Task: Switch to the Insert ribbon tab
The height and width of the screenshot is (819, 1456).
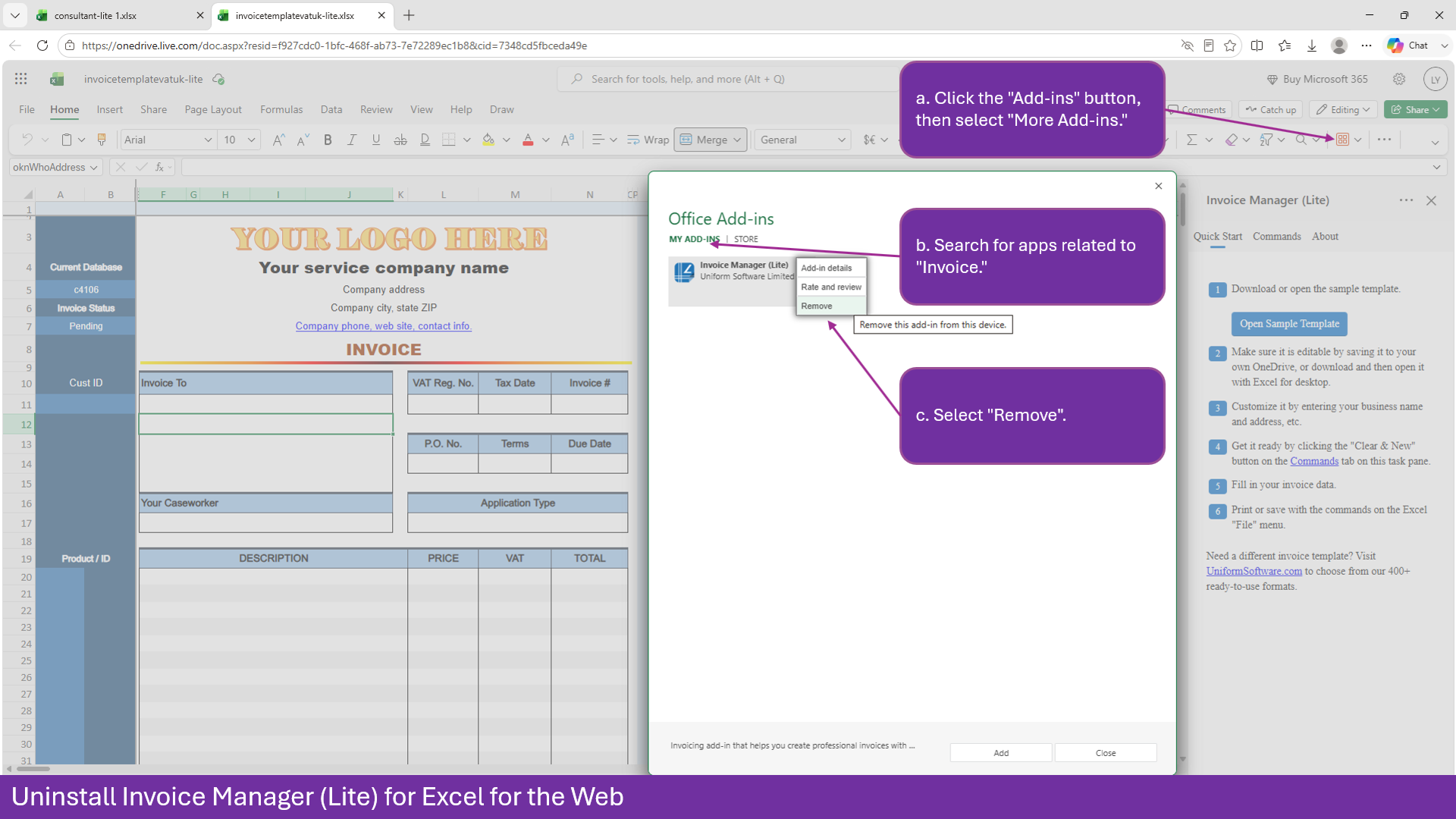Action: coord(109,109)
